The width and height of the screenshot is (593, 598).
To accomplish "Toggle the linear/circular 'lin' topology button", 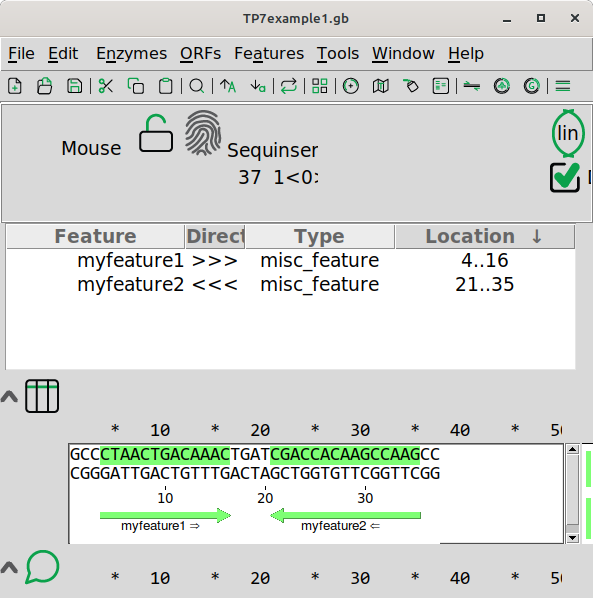I will (x=568, y=133).
